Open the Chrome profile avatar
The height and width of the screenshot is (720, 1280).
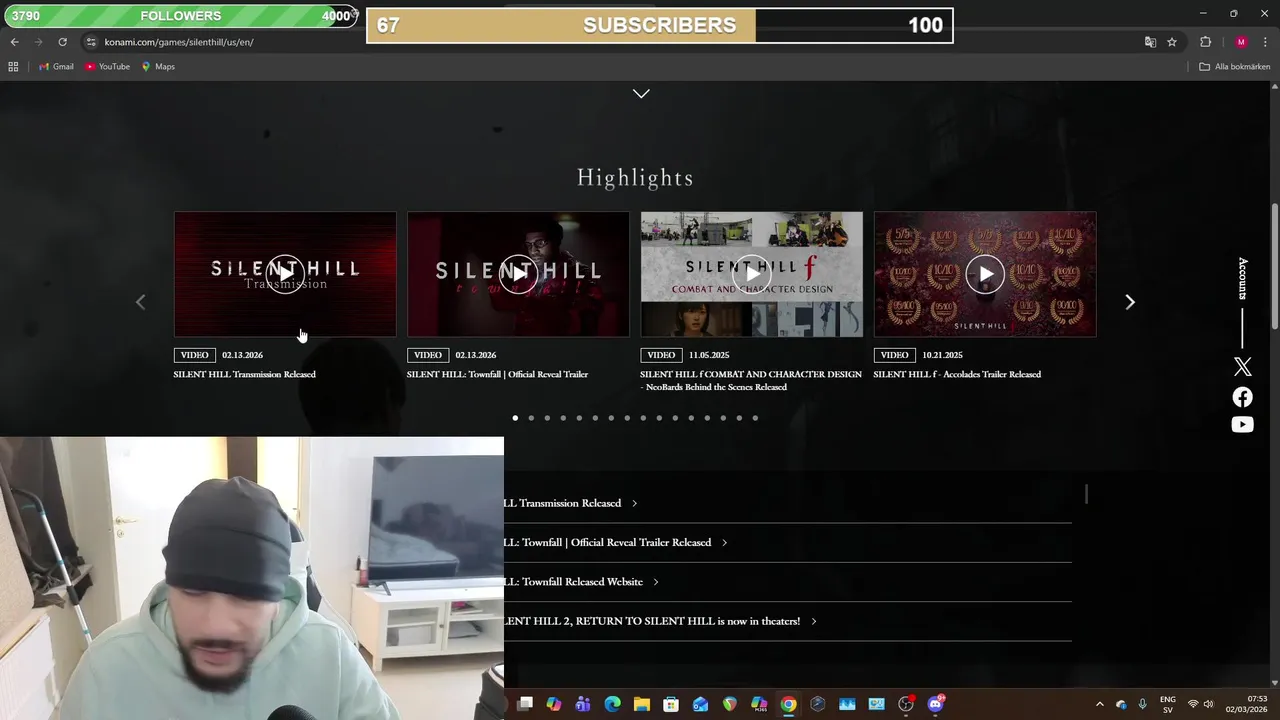coord(1241,42)
